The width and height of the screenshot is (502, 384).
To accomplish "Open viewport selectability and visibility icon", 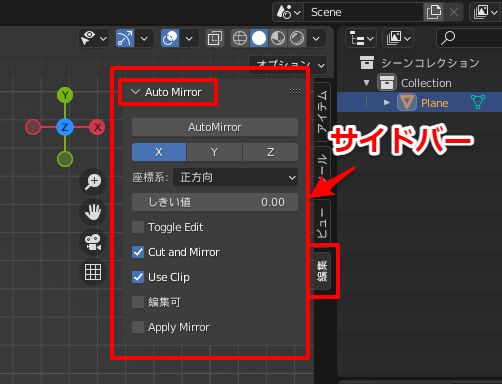I will [x=89, y=38].
